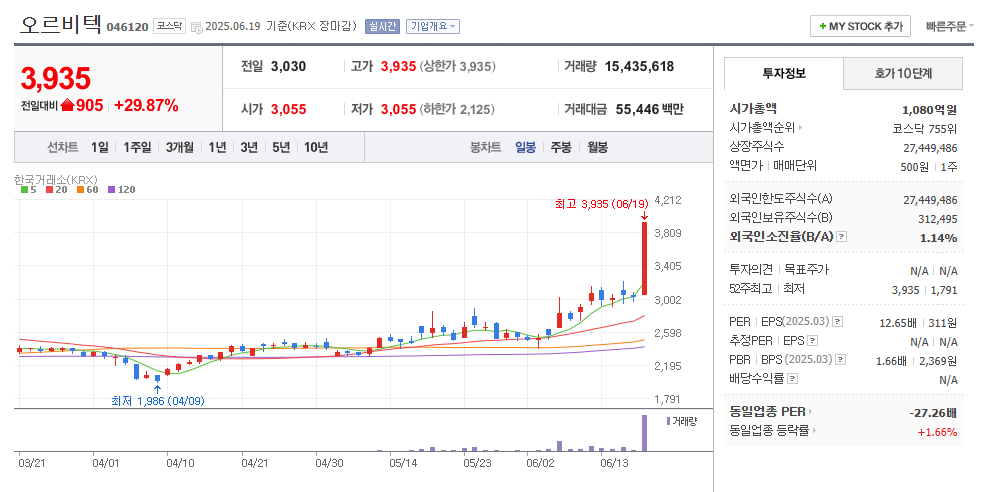Click the tallest purple volume bar
This screenshot has width=991, height=492.
(x=645, y=433)
